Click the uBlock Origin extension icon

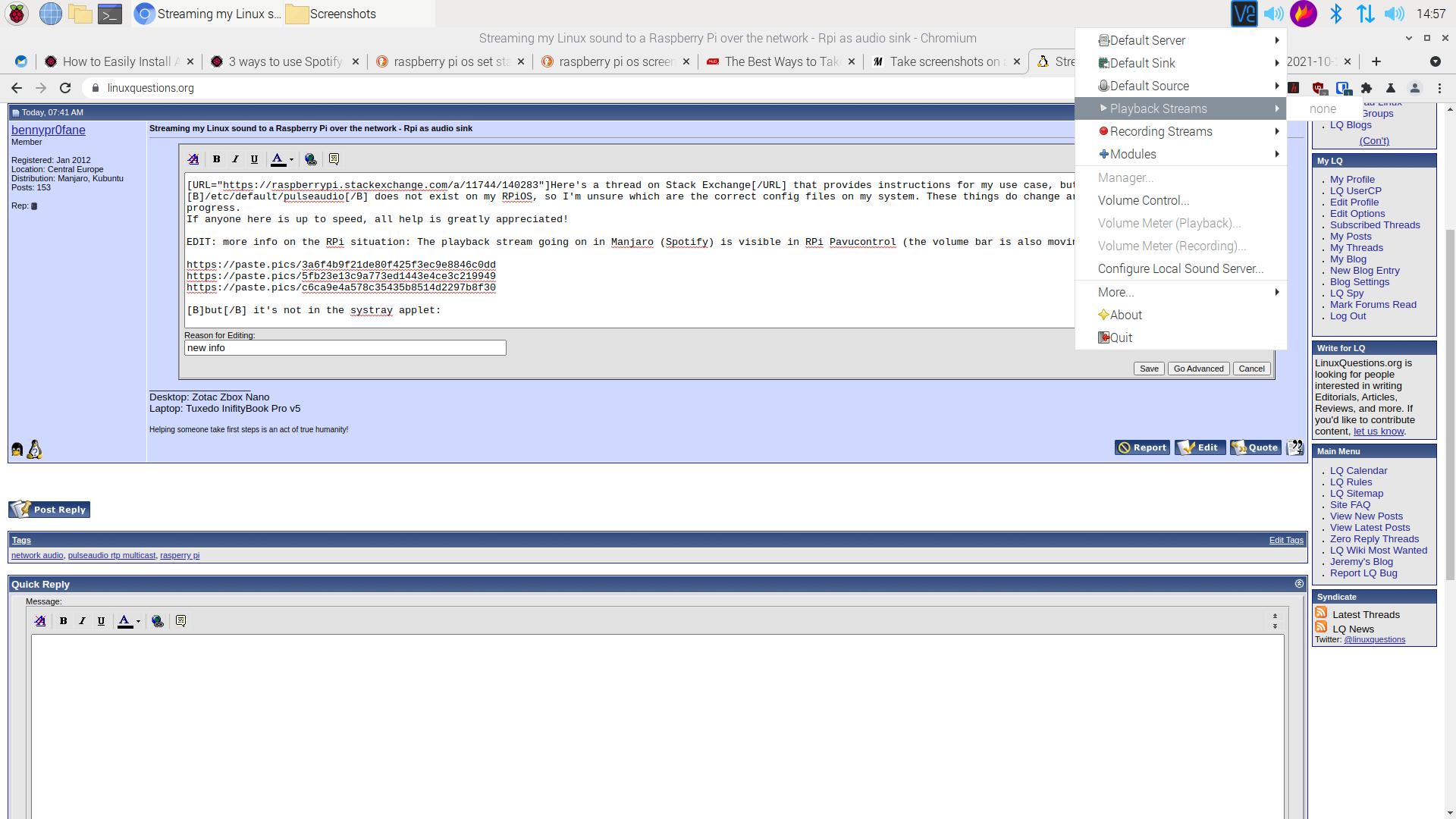tap(1319, 88)
